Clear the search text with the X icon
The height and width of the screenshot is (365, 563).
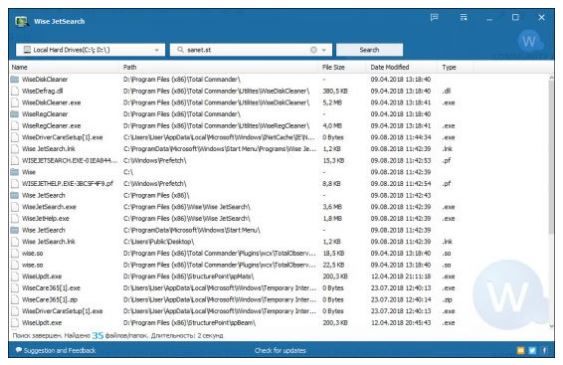pos(313,50)
